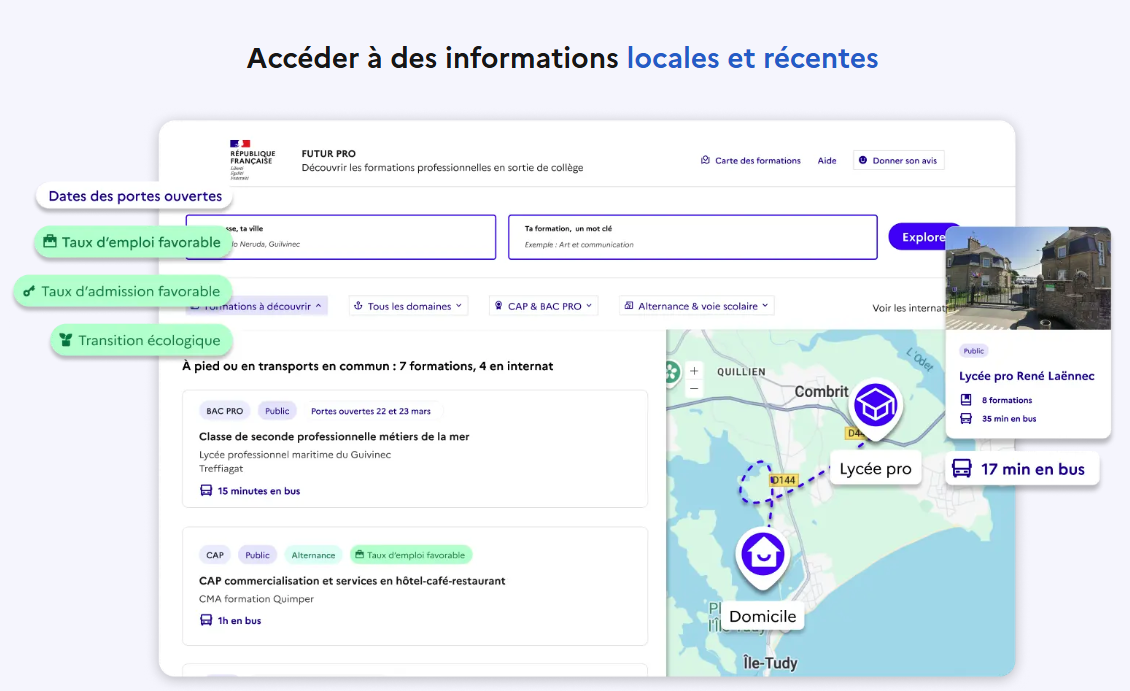Open the Tous les domaines dropdown
The height and width of the screenshot is (691, 1130).
[408, 306]
